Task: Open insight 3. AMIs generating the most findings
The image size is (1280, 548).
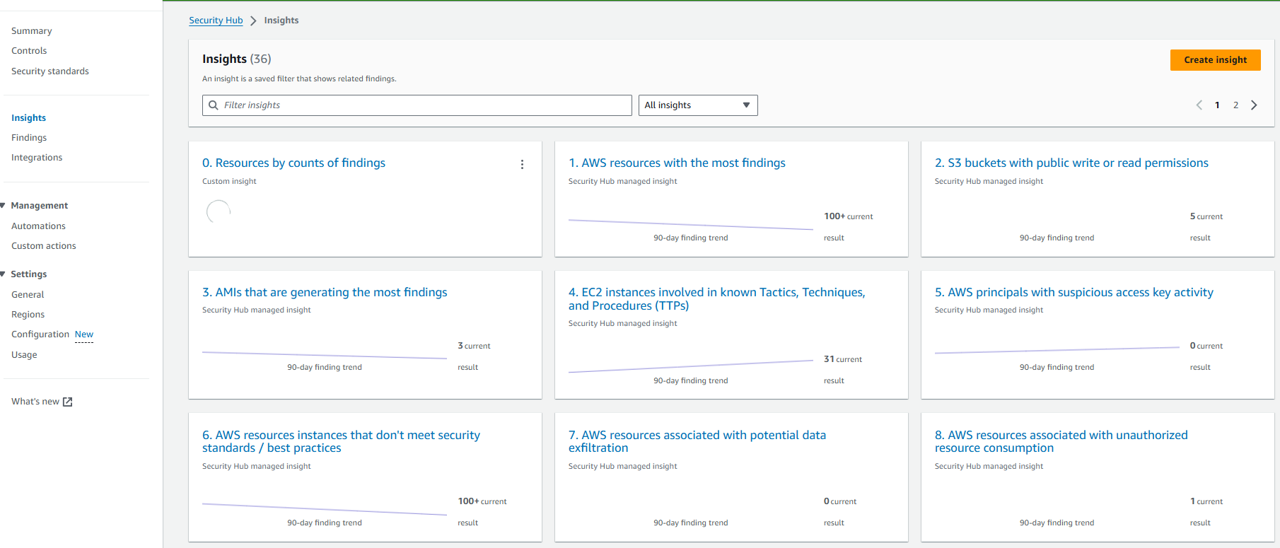Action: click(325, 293)
